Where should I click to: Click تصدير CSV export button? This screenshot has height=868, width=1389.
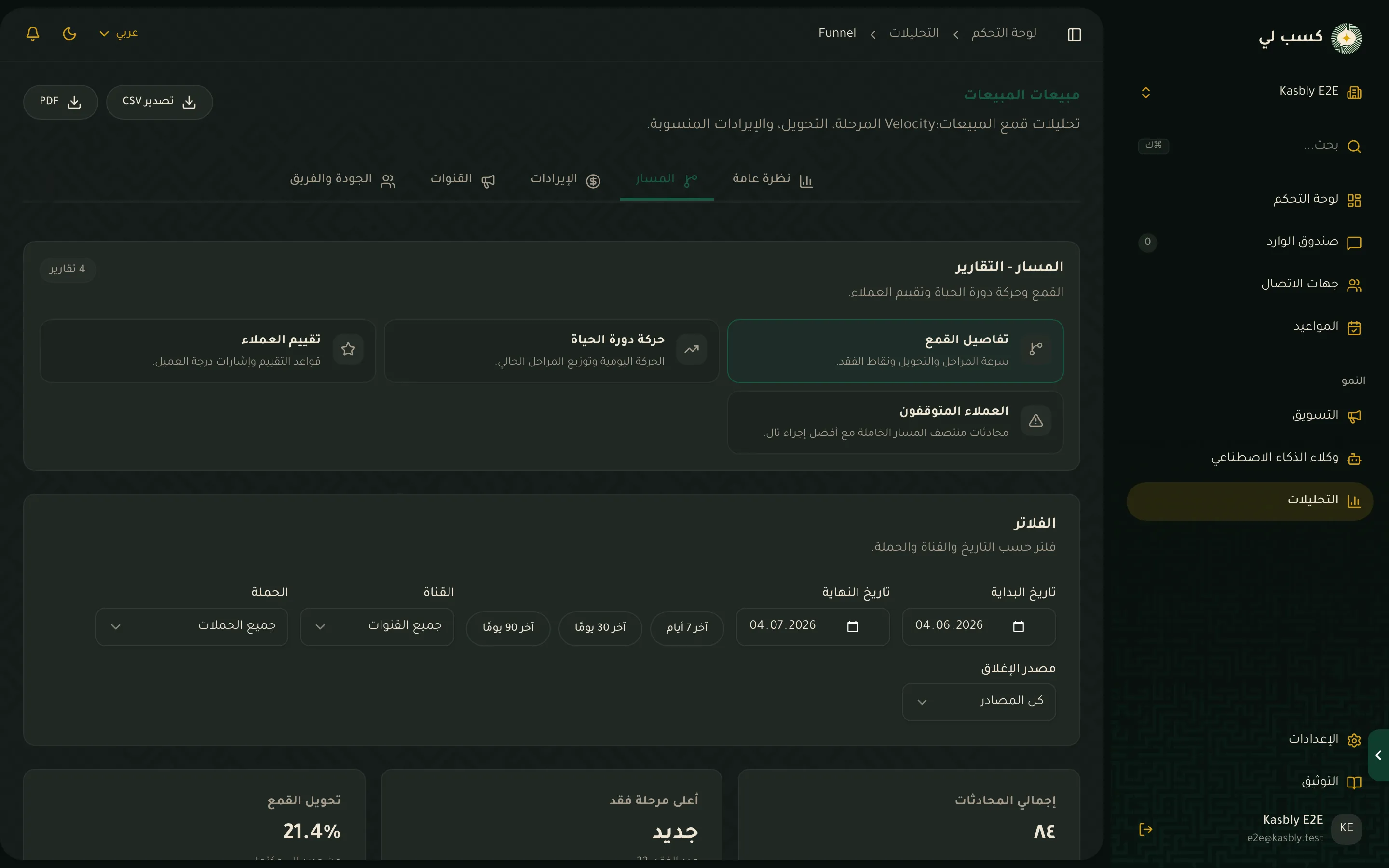coord(160,102)
